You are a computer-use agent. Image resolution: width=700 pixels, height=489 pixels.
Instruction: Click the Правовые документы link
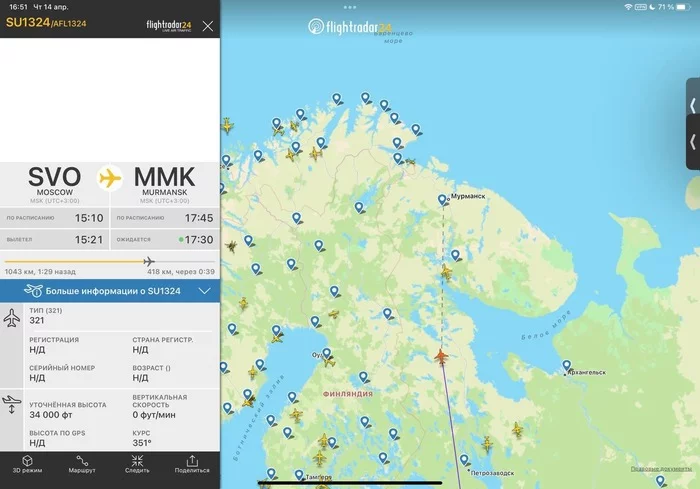pos(661,468)
